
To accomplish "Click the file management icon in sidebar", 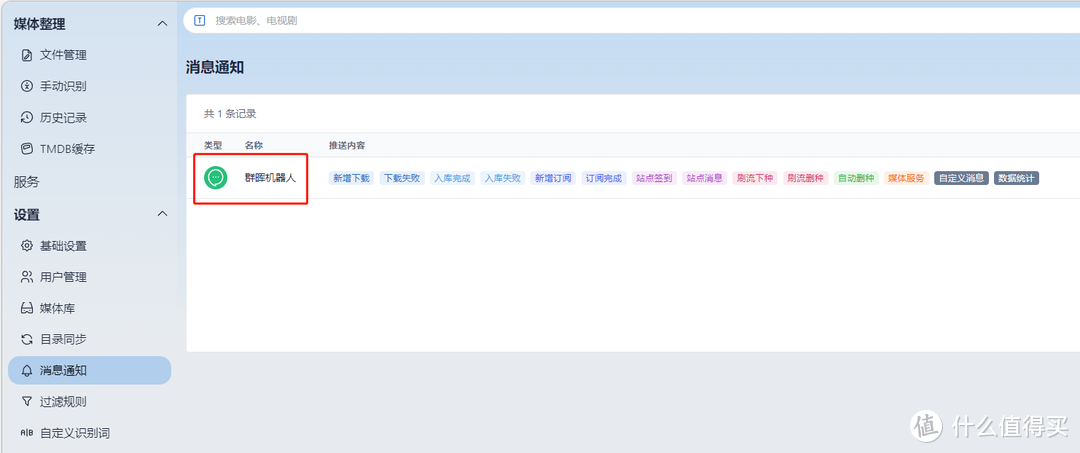I will [27, 55].
